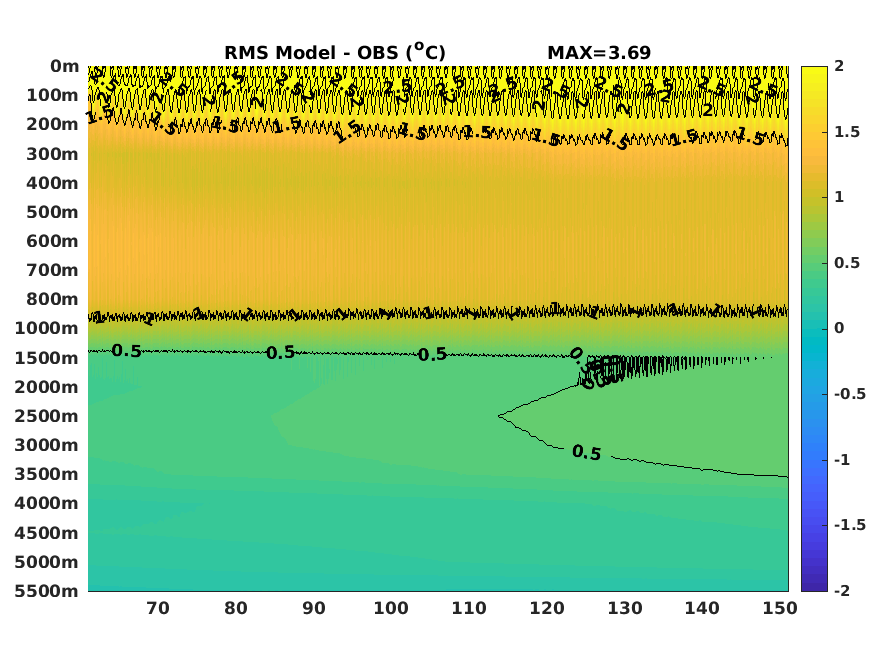Click the colorbar tick label "-1"
Image resolution: width=875 pixels, height=656 pixels.
(x=842, y=460)
